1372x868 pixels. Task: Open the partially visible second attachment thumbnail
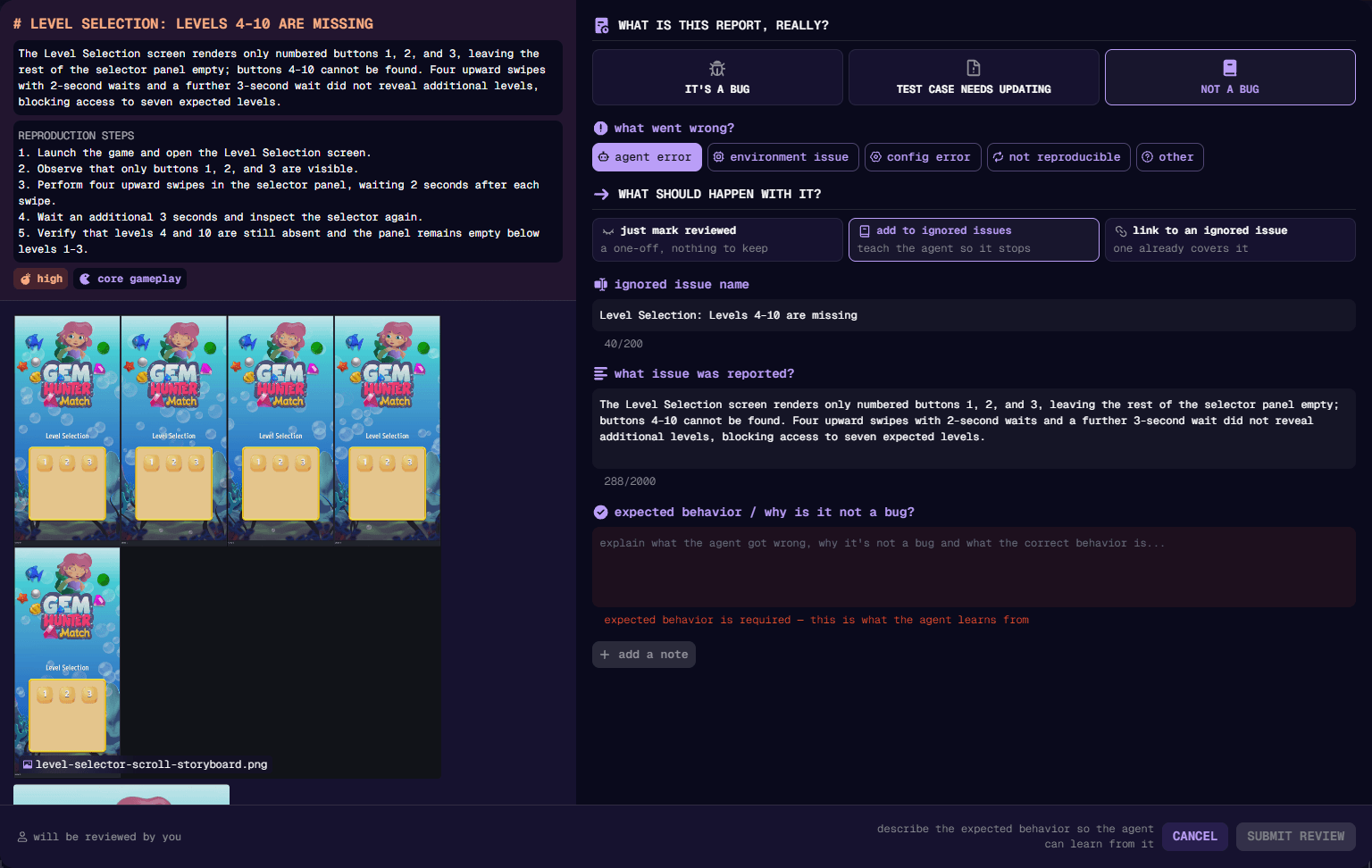[x=121, y=795]
